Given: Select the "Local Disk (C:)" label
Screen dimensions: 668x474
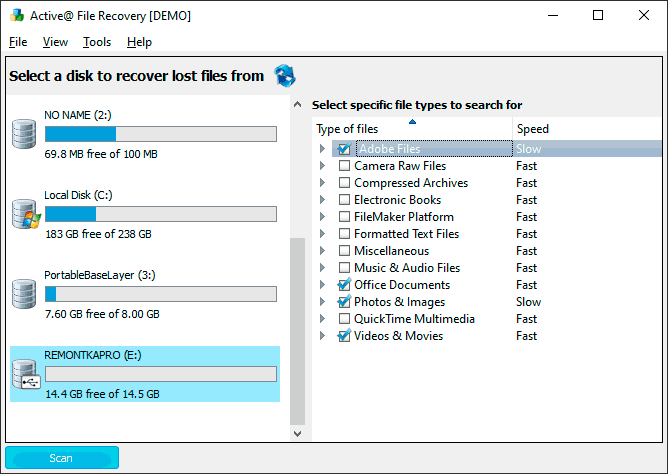Looking at the screenshot, I should click(78, 195).
